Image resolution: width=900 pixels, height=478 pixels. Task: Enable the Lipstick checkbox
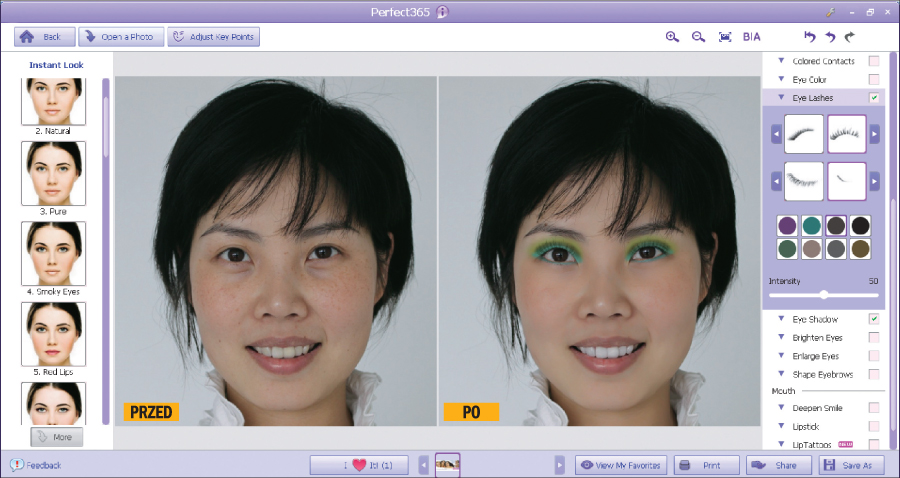pyautogui.click(x=874, y=426)
